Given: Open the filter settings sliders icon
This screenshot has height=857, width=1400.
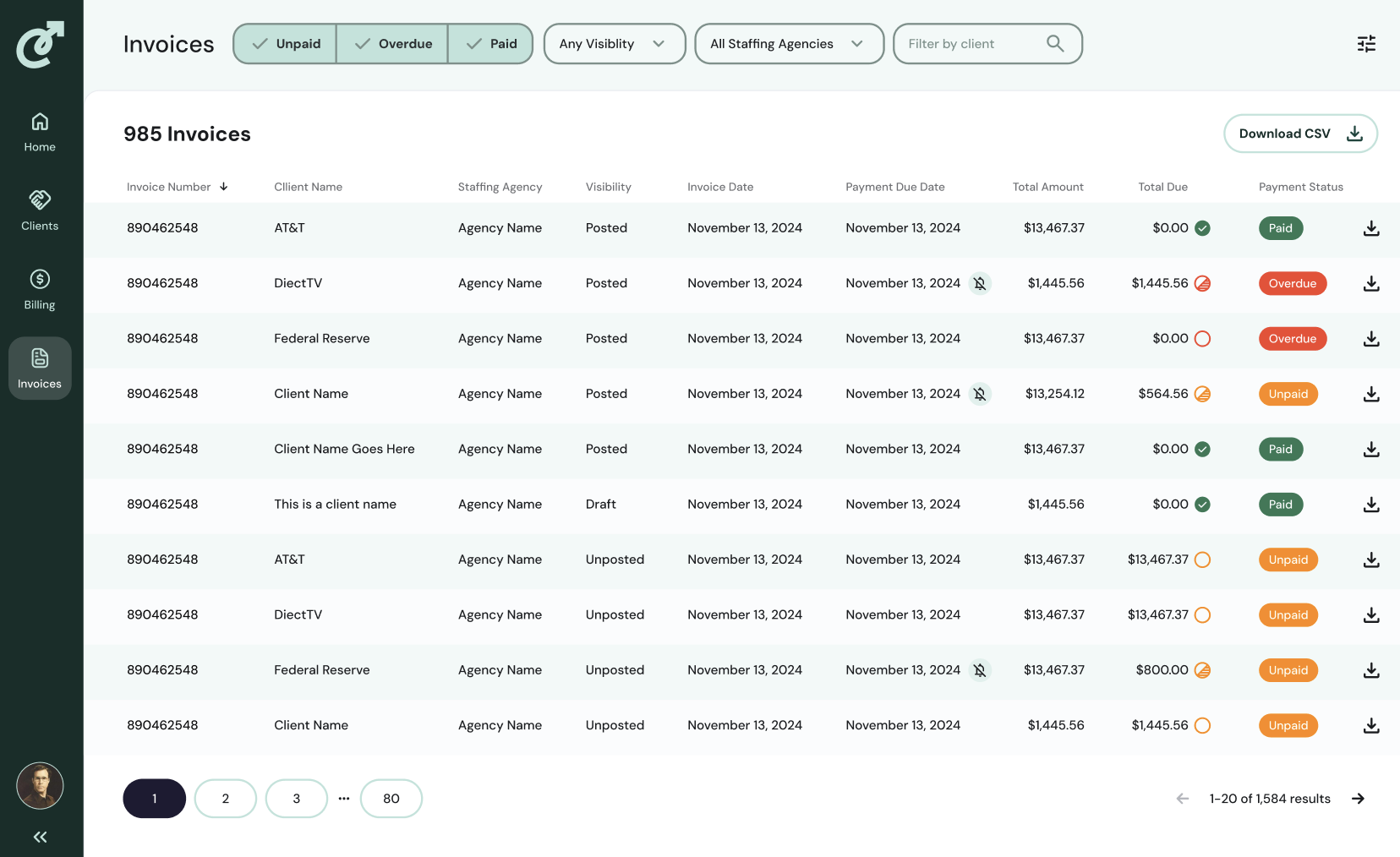Looking at the screenshot, I should click(1366, 44).
